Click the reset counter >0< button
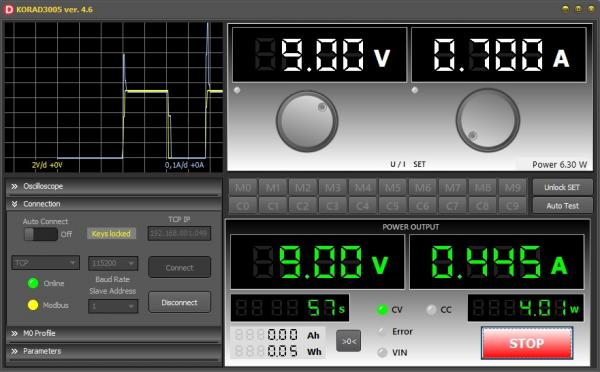 click(x=348, y=341)
